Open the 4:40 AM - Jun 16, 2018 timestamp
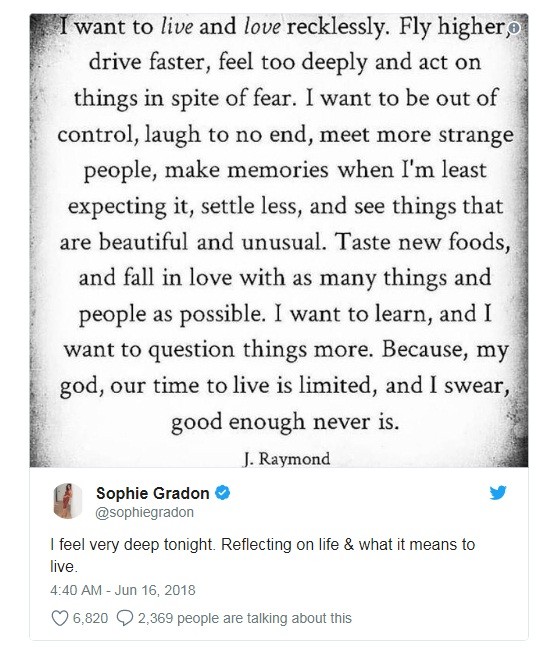Screen dimensions: 550x653 click(123, 590)
